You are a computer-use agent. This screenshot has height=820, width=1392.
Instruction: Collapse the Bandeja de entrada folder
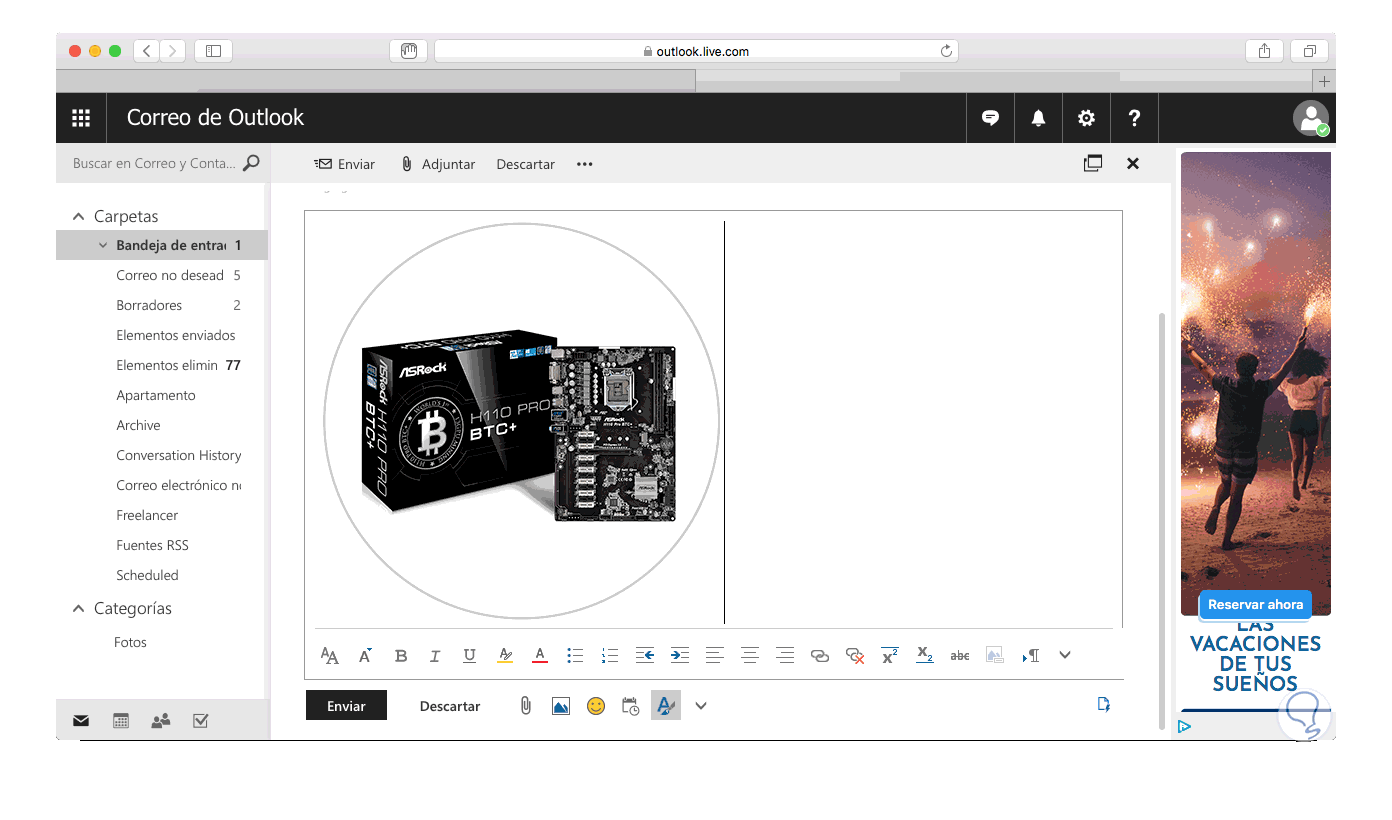pyautogui.click(x=102, y=245)
